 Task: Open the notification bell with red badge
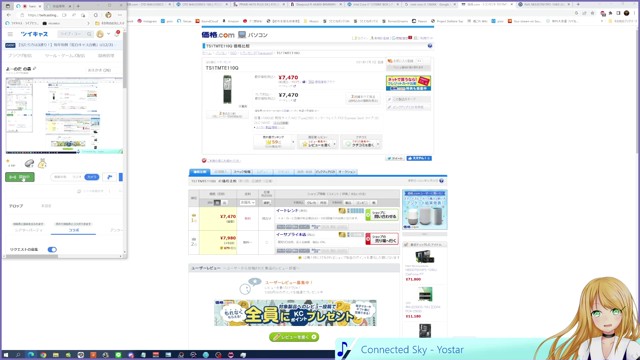pos(117,33)
